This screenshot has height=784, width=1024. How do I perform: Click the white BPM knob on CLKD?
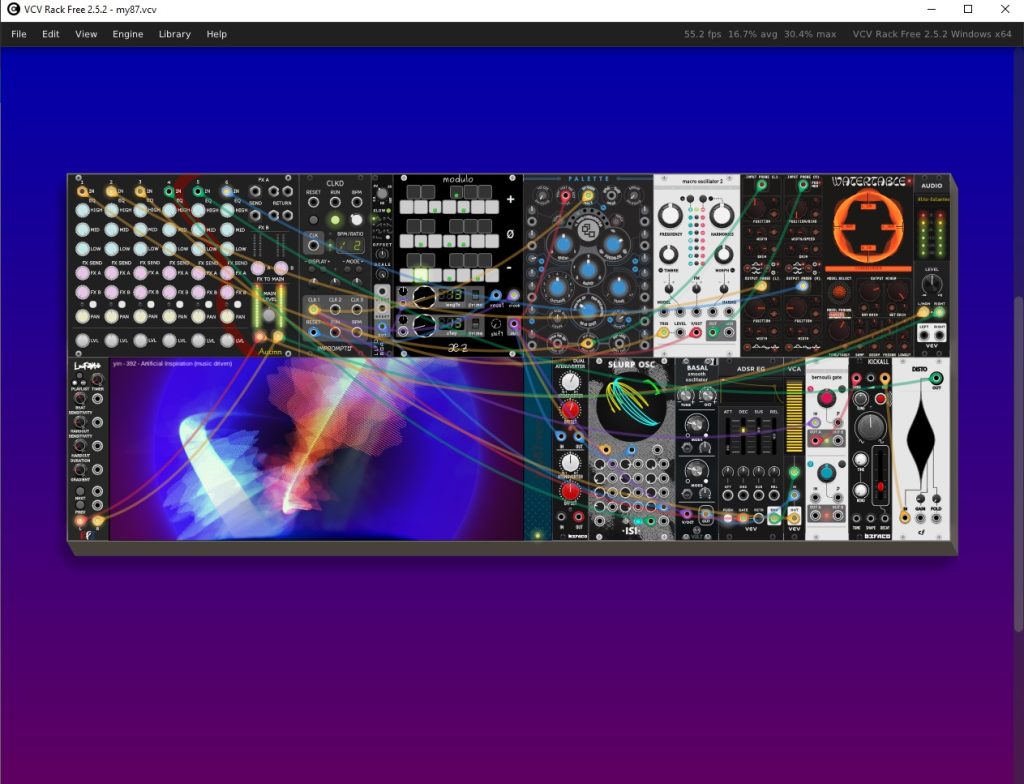[x=357, y=219]
